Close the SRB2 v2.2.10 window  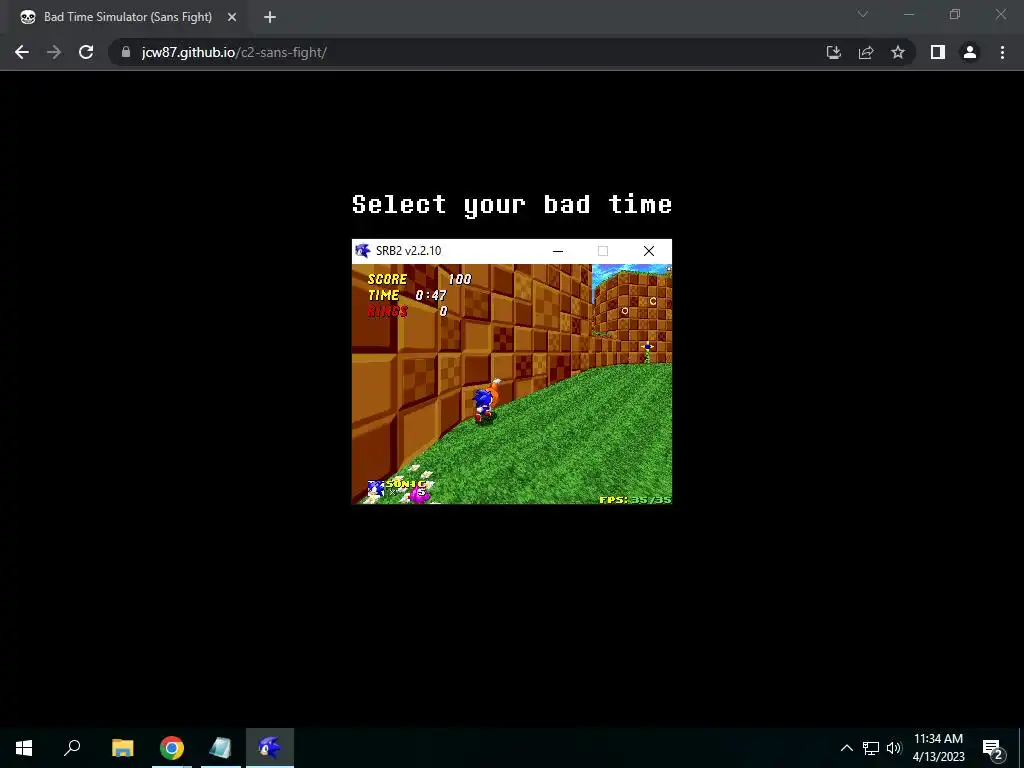pyautogui.click(x=648, y=251)
